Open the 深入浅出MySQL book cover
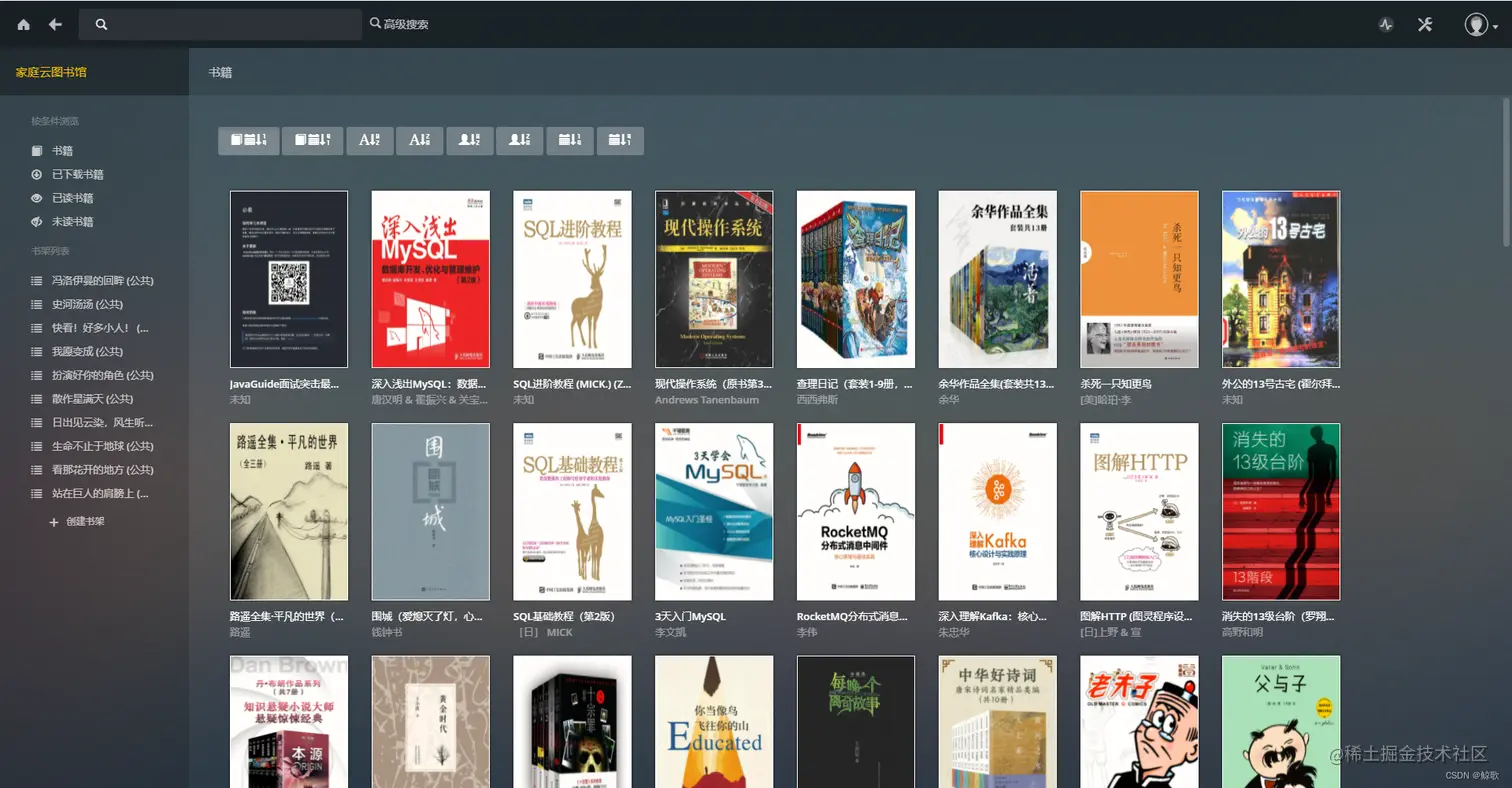 point(431,279)
